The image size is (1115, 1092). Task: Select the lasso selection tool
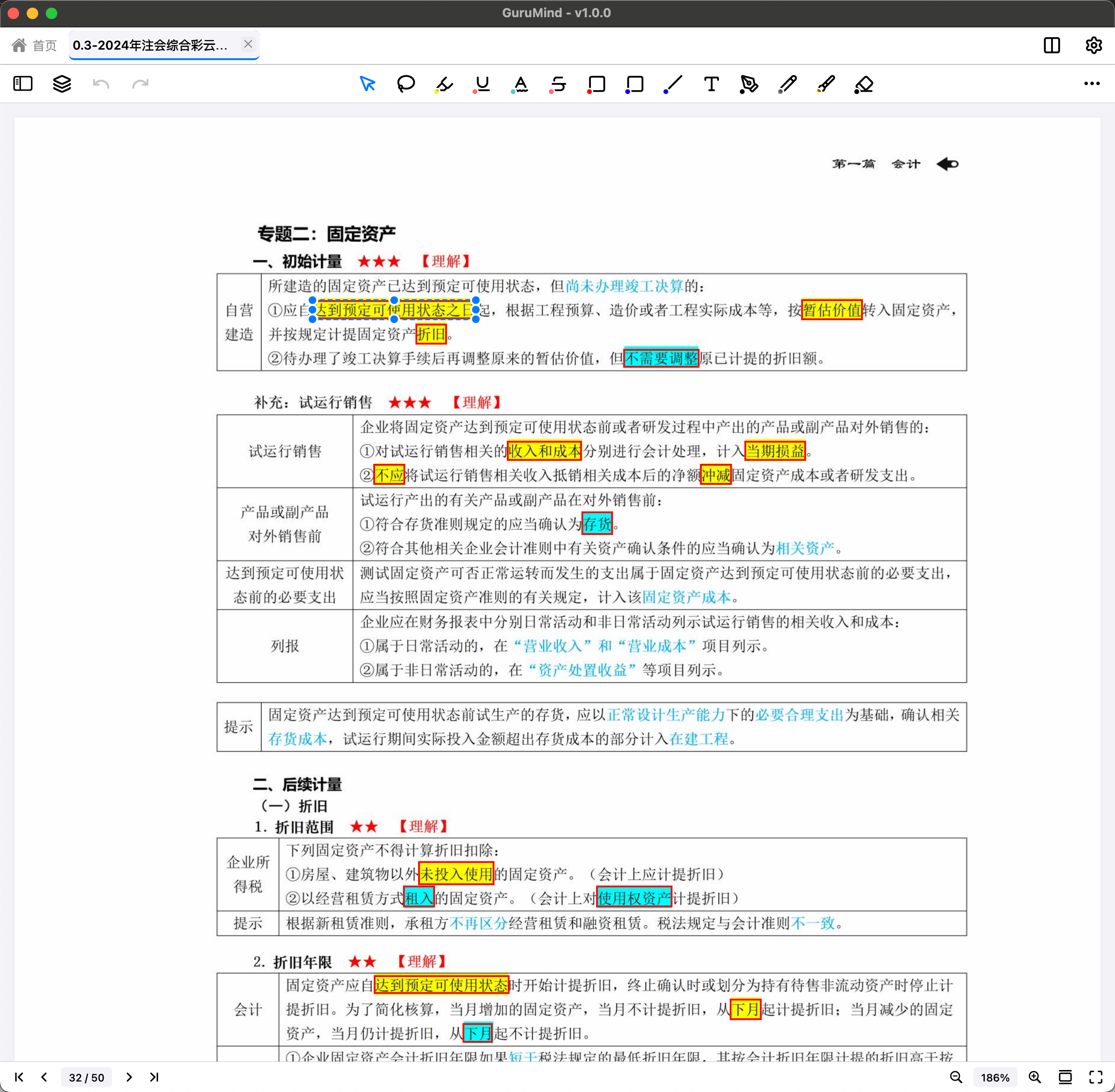coord(406,84)
